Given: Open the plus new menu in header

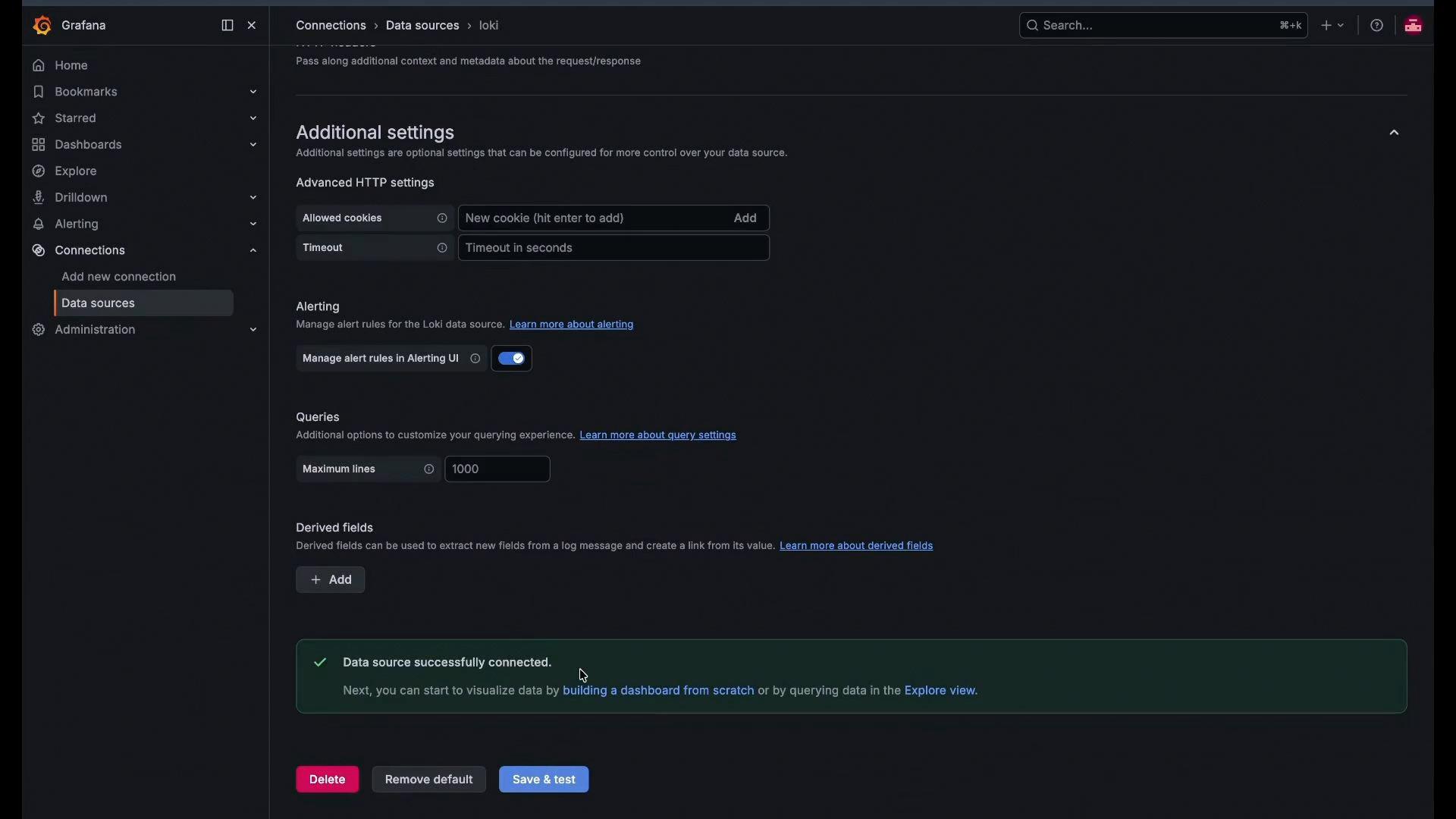Looking at the screenshot, I should (1332, 26).
